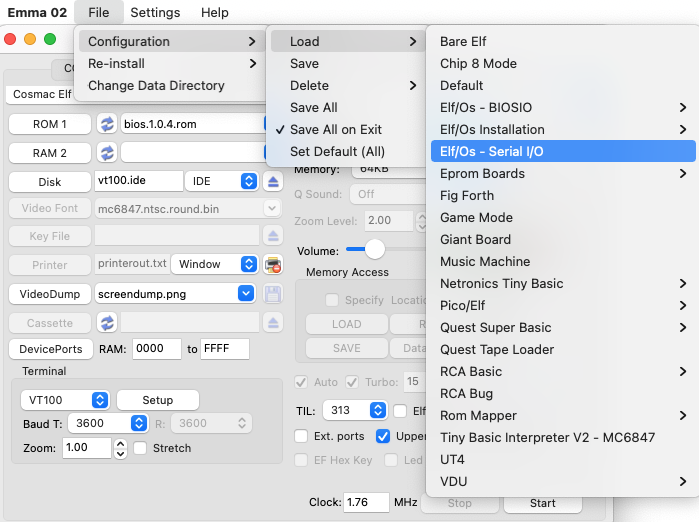699x522 pixels.
Task: Choose Re-install menu entry
Action: click(170, 63)
